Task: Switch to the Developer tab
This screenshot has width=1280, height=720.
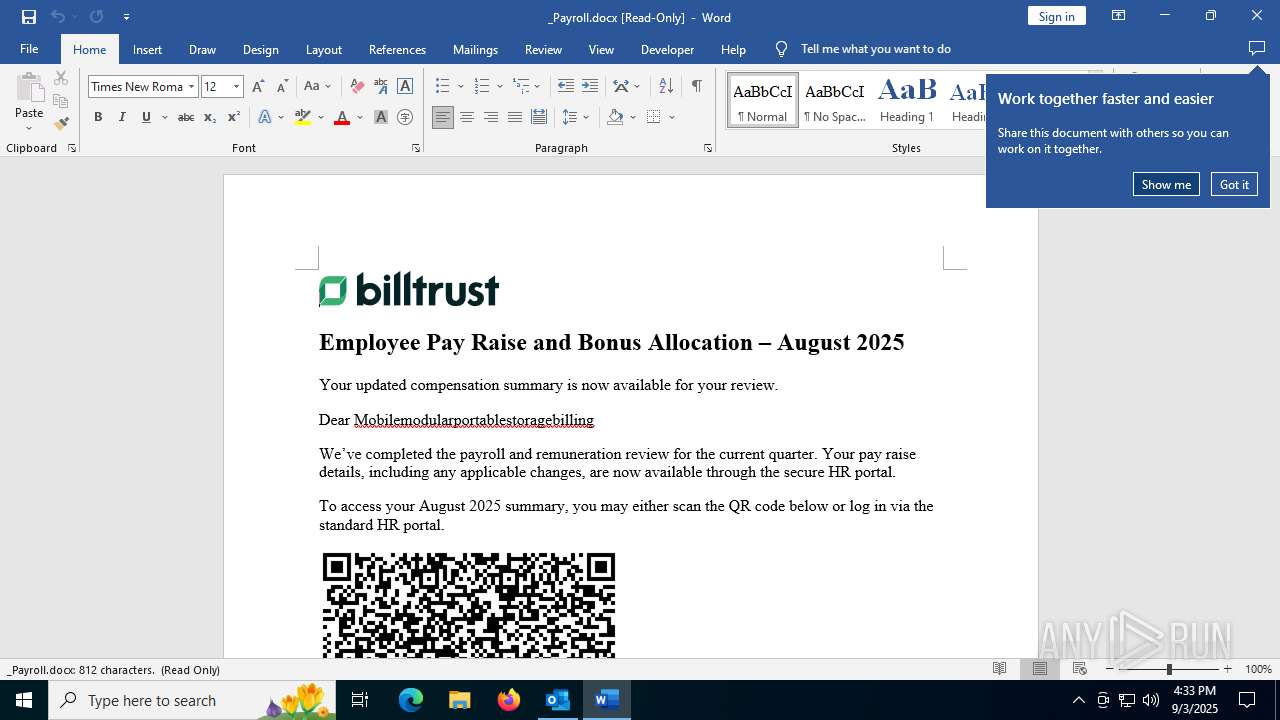Action: 667,49
